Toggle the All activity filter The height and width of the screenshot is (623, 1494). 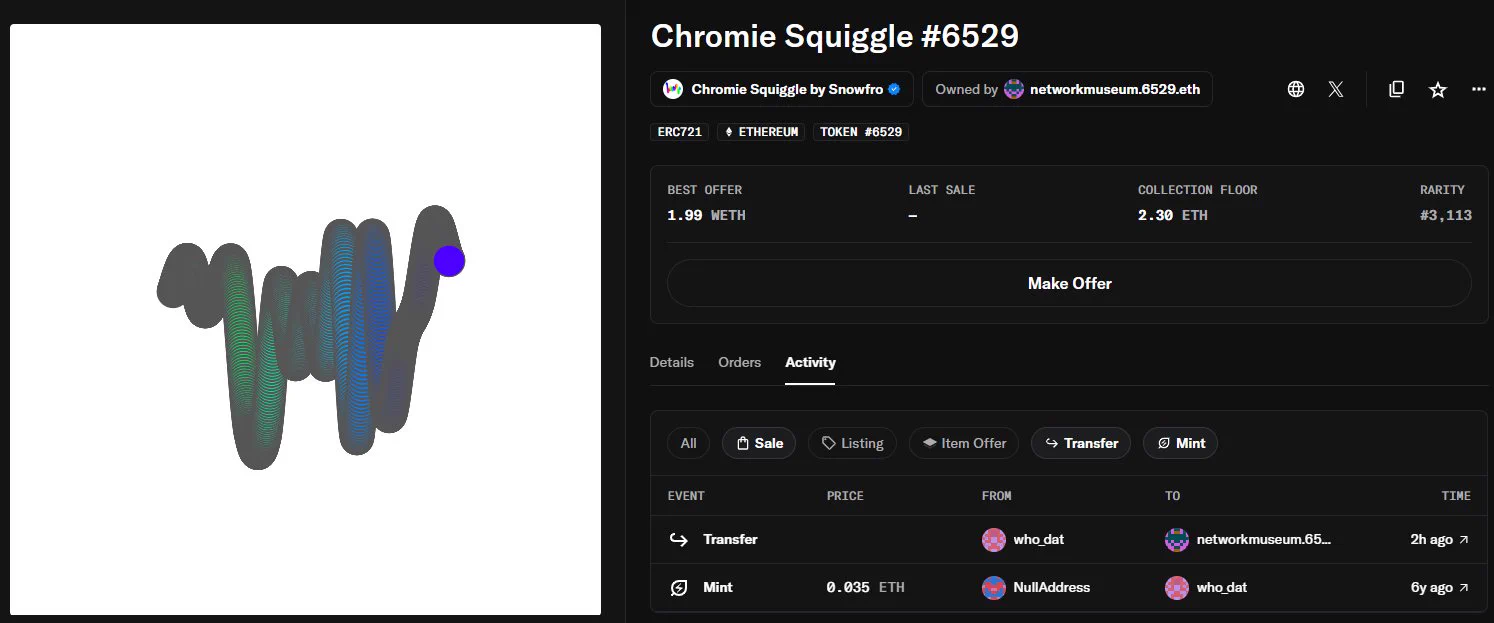coord(688,443)
